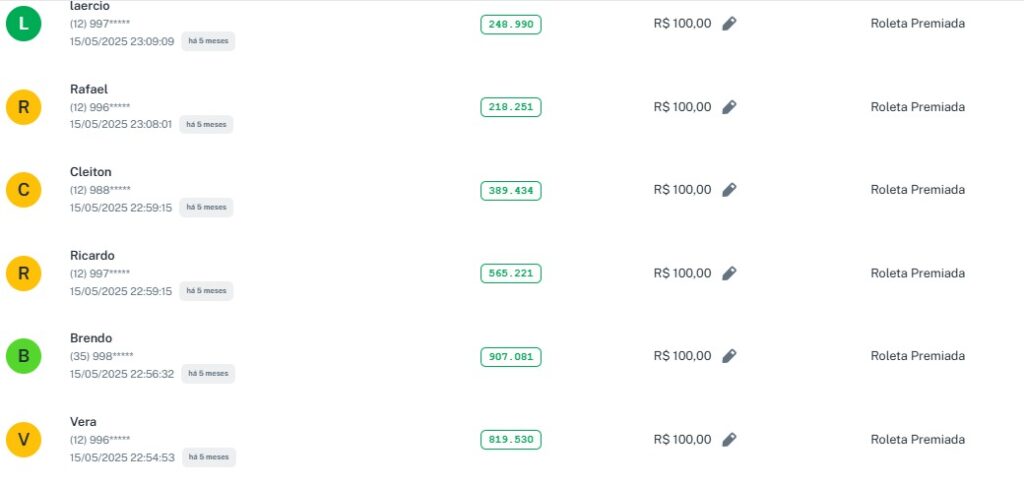Image resolution: width=1024 pixels, height=484 pixels.
Task: Click 'Roleta Premiada' label in Vera's row
Action: tap(917, 439)
